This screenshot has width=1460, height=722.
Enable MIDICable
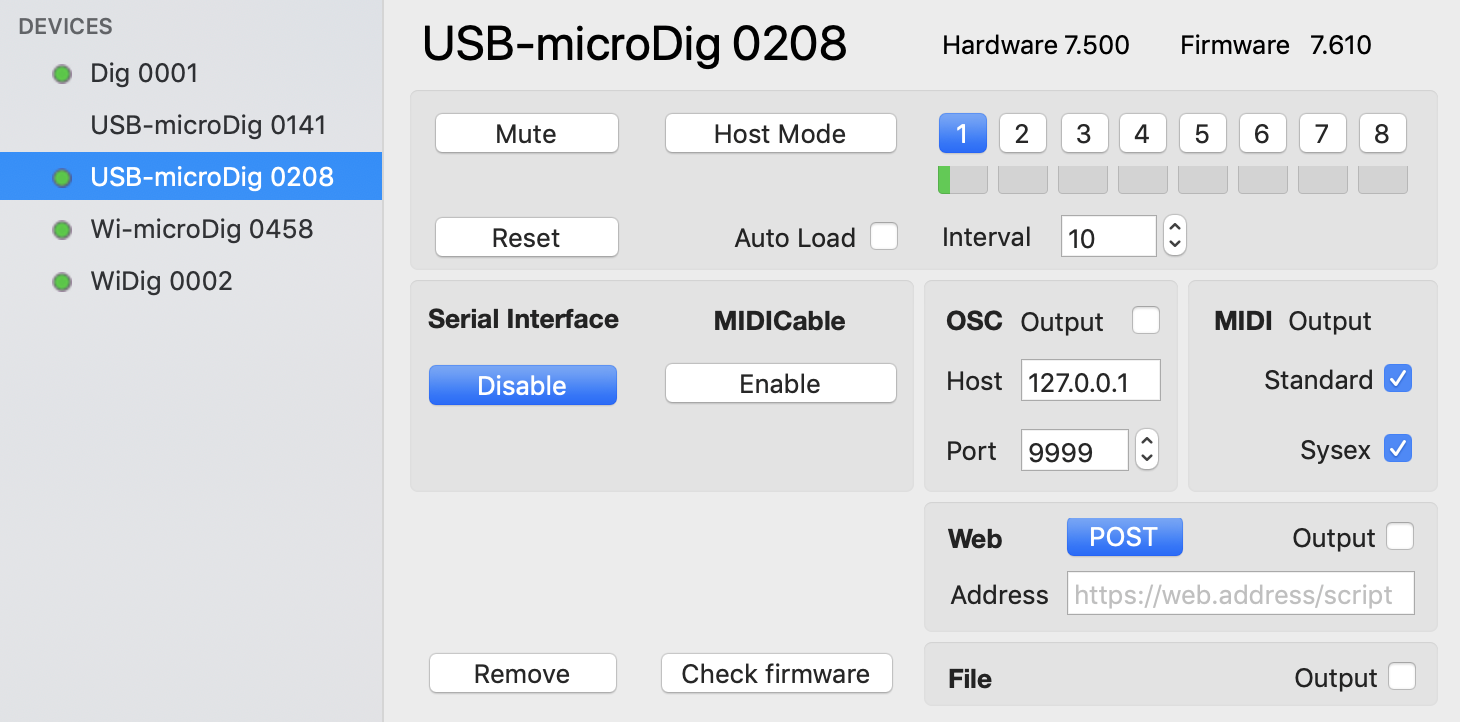click(x=780, y=383)
